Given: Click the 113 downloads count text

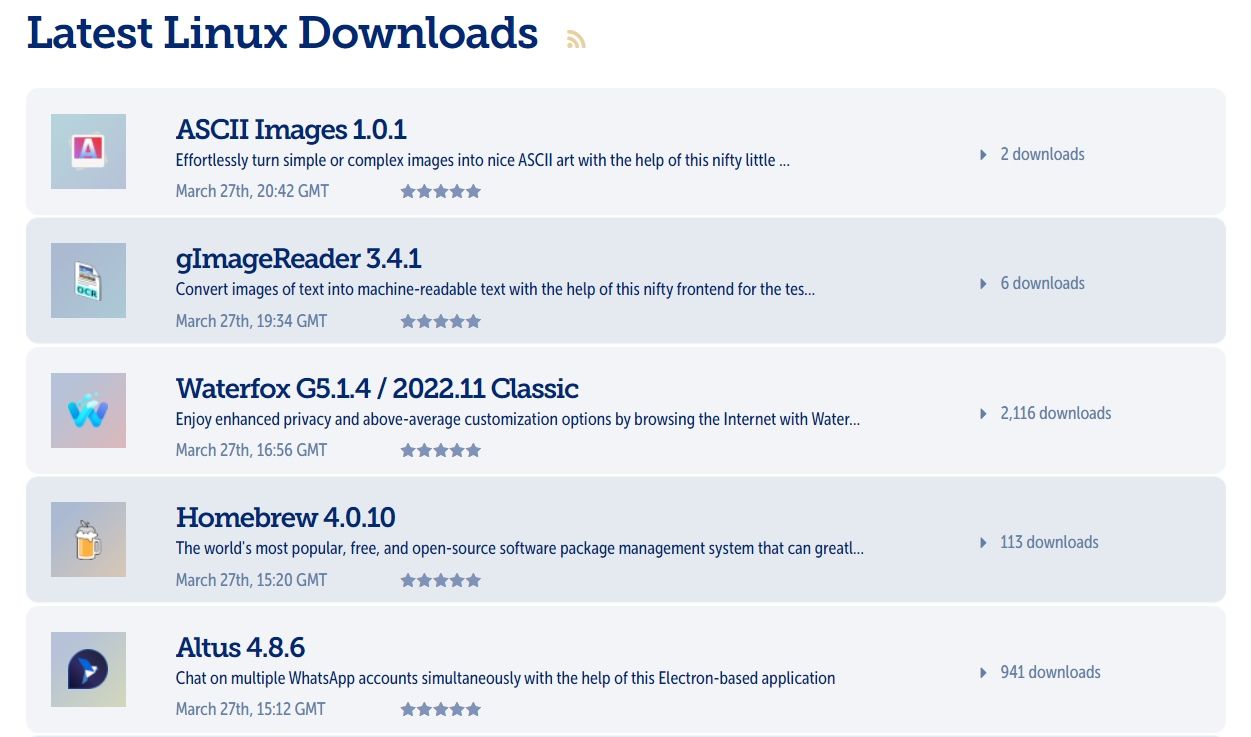Looking at the screenshot, I should (1049, 542).
